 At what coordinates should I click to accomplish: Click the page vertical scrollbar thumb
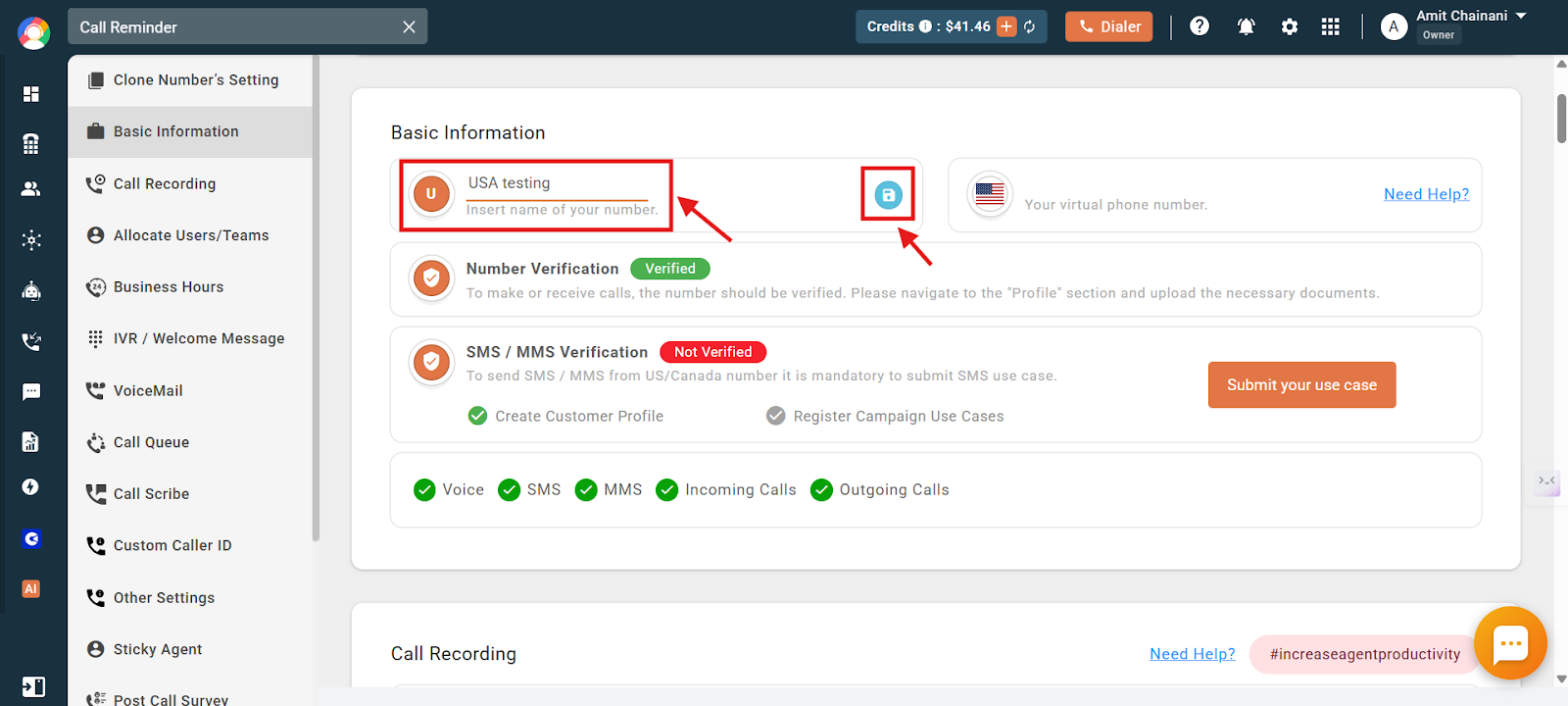click(x=1561, y=119)
